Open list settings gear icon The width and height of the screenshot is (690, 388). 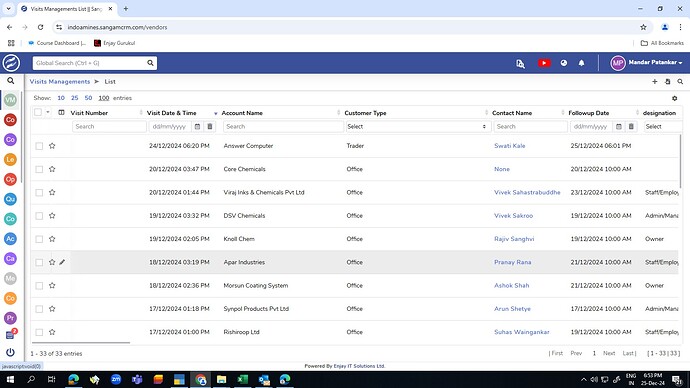(x=674, y=98)
